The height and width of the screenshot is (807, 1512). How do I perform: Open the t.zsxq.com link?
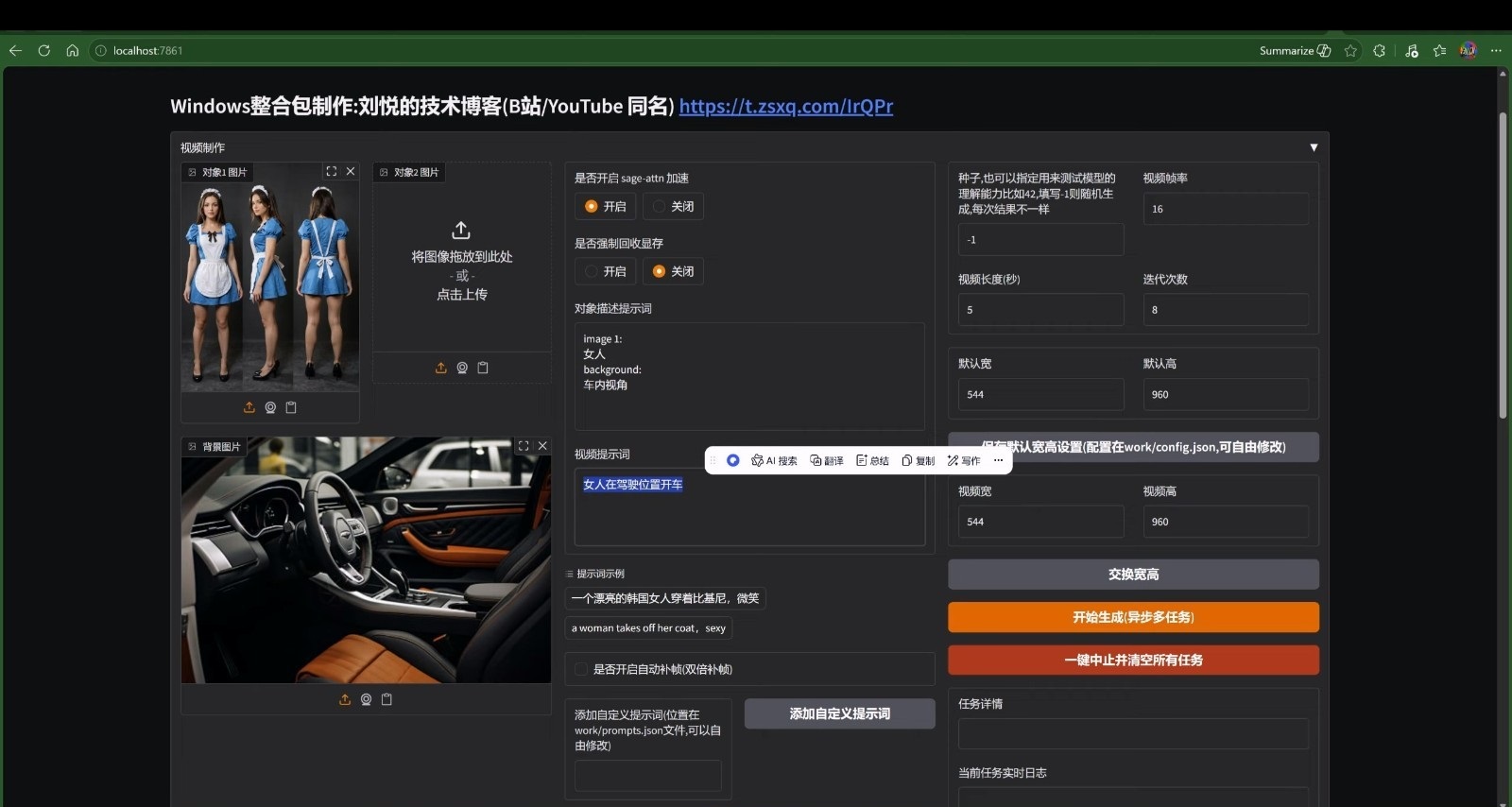(786, 106)
